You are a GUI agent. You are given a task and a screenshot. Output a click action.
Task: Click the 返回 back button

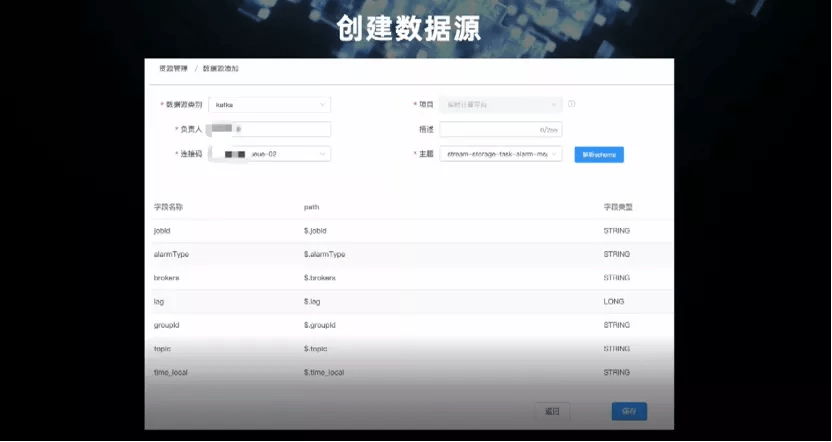[552, 411]
